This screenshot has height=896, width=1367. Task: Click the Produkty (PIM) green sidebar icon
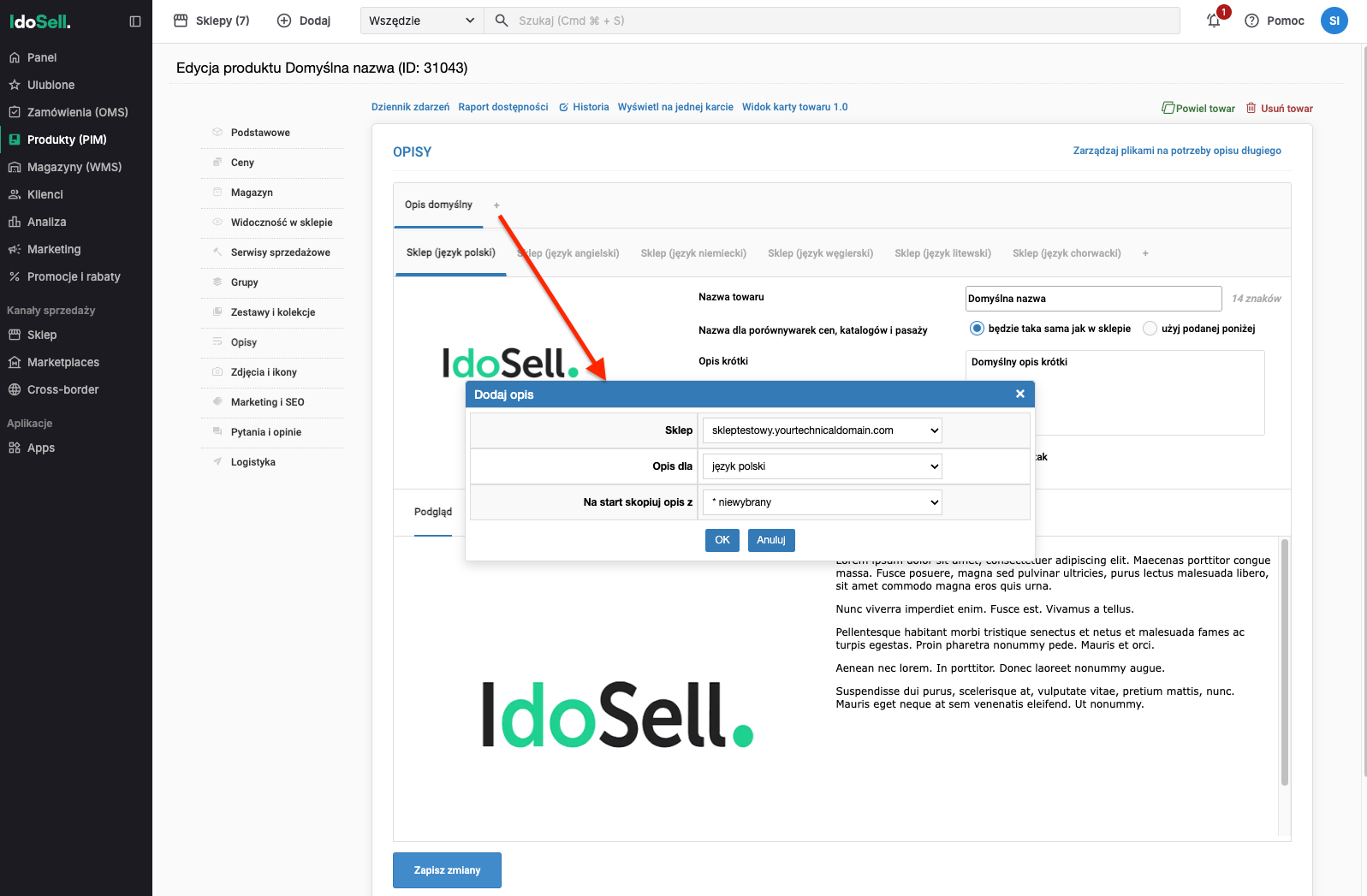tap(15, 139)
